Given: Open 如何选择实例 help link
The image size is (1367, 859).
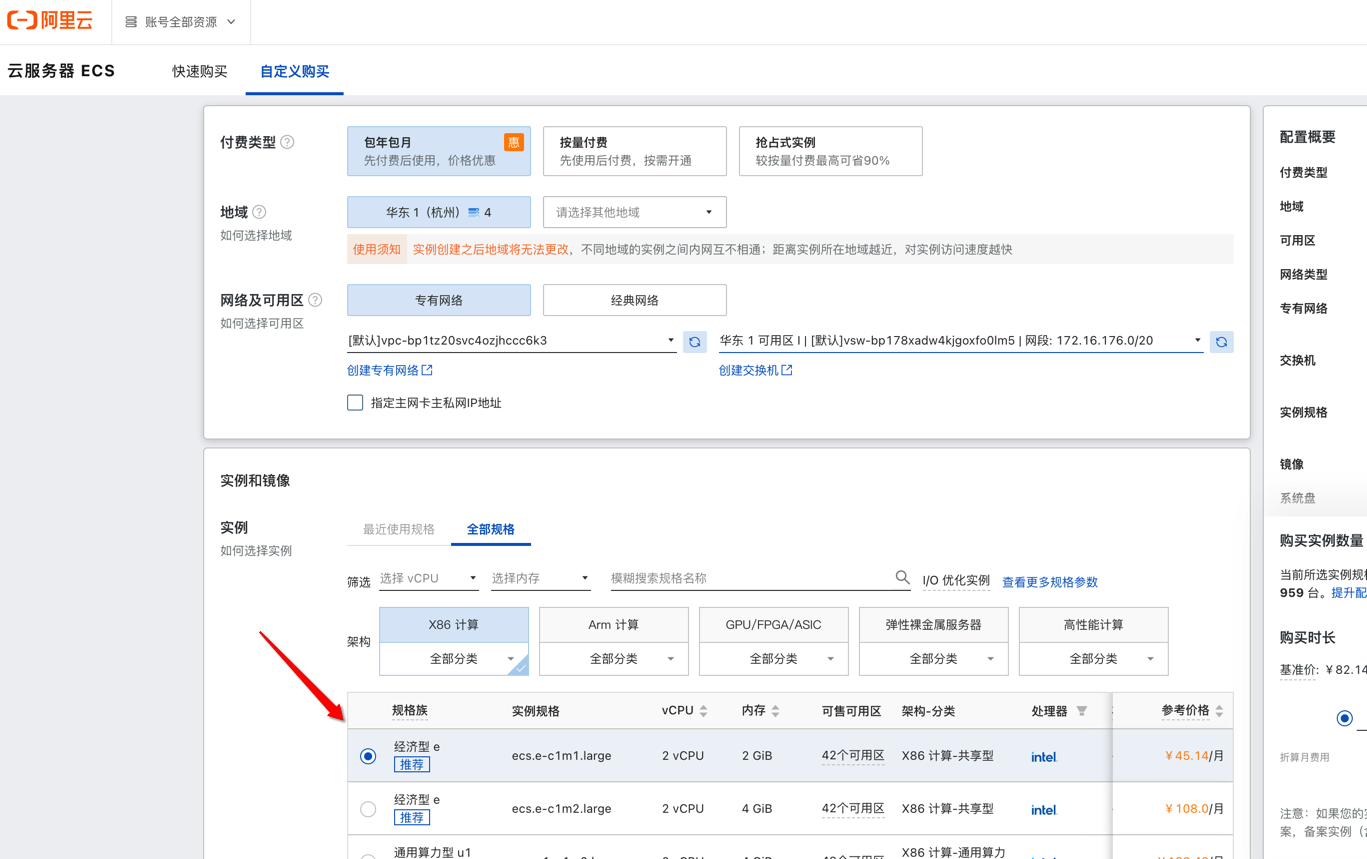Looking at the screenshot, I should pos(256,551).
